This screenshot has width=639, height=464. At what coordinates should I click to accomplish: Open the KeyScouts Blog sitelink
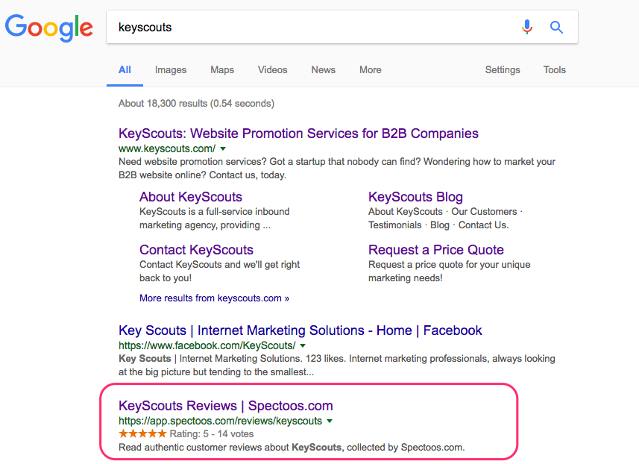pos(415,197)
